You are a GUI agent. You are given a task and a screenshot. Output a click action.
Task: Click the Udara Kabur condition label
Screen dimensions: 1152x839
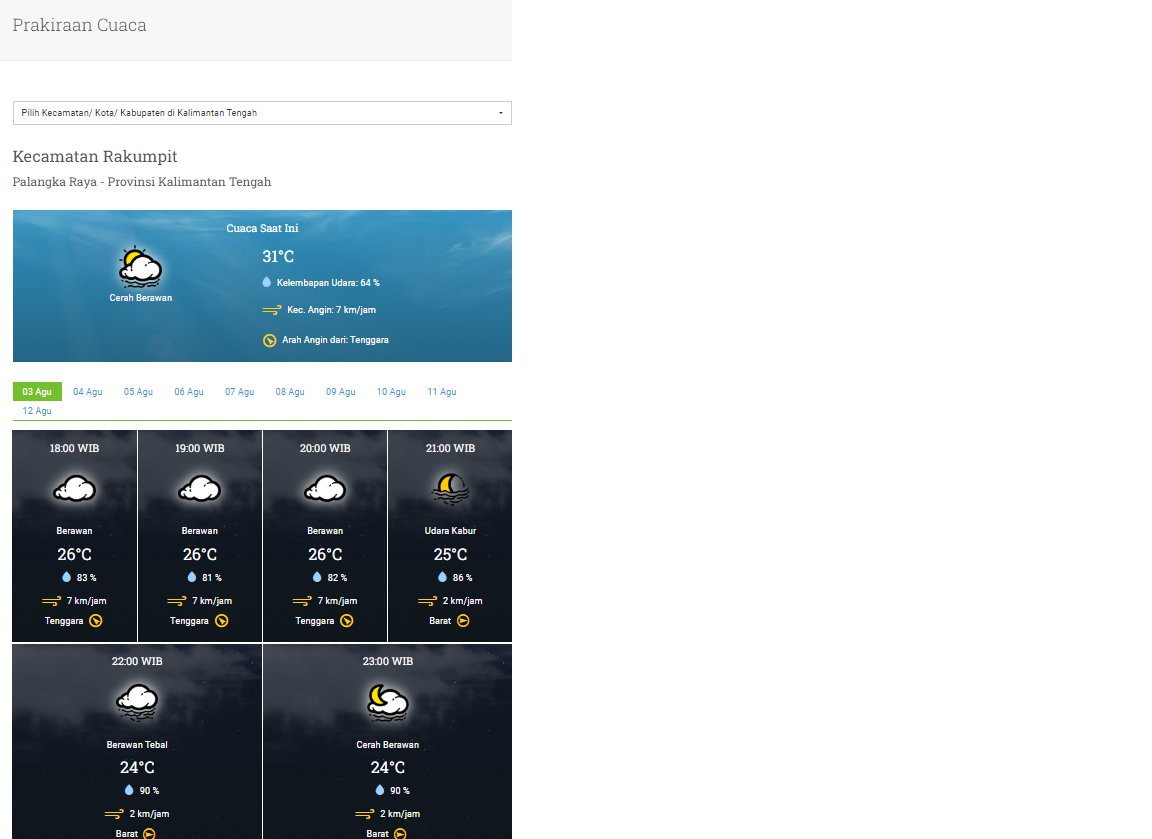pos(450,530)
